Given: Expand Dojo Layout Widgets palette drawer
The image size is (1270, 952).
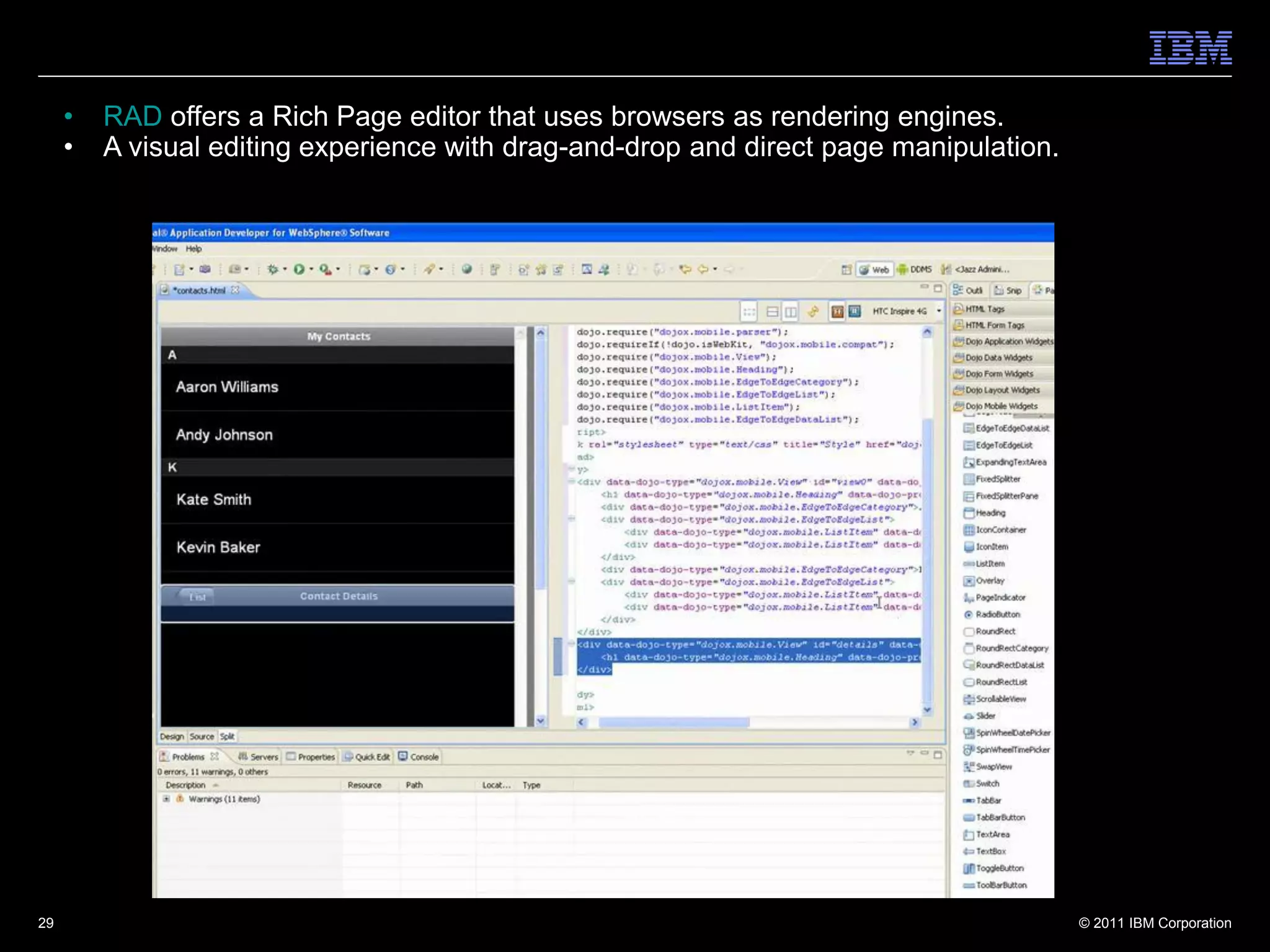Looking at the screenshot, I should coord(1003,390).
